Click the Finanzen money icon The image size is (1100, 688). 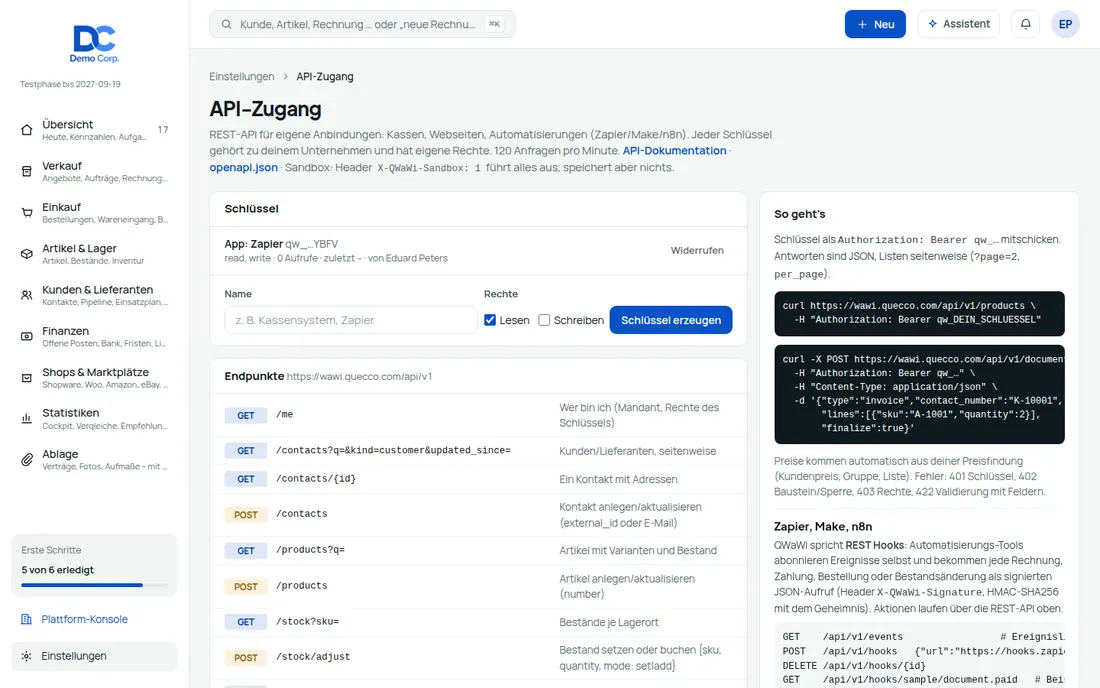coord(27,337)
